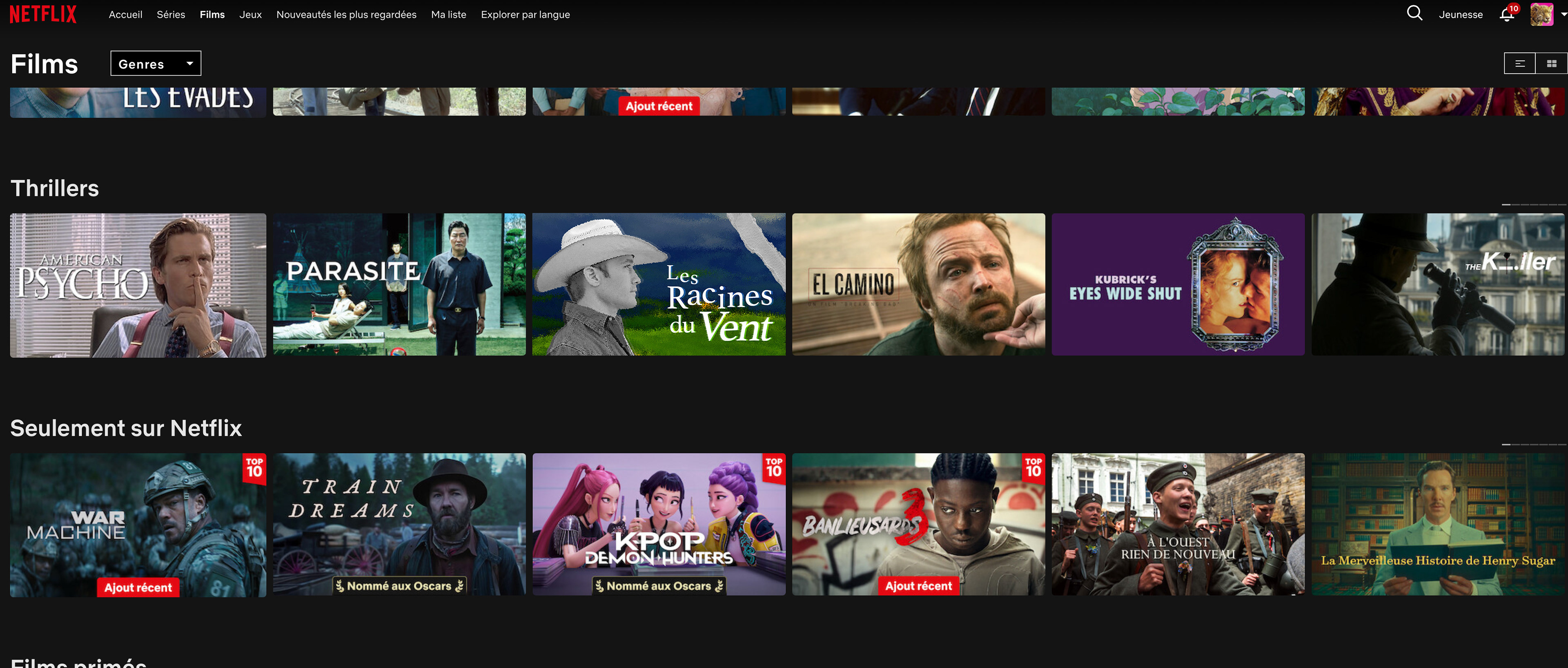Click the Thrillers row pagination indicator
Viewport: 1568px width, 668px height.
click(x=1533, y=205)
